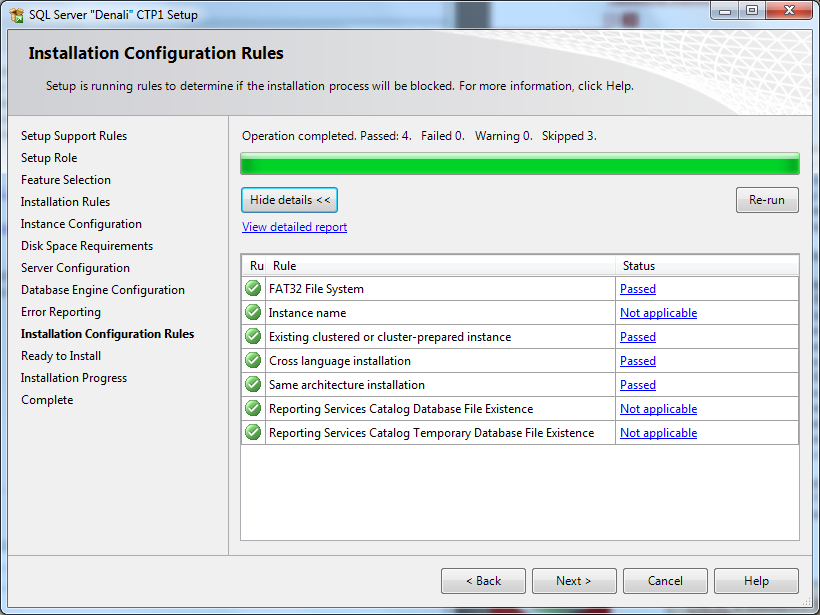820x615 pixels.
Task: Click the green check icon for Instance name
Action: click(253, 312)
